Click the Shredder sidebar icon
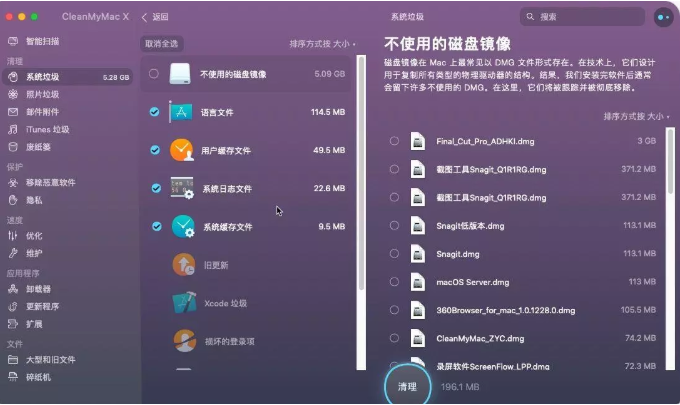 (x=13, y=377)
